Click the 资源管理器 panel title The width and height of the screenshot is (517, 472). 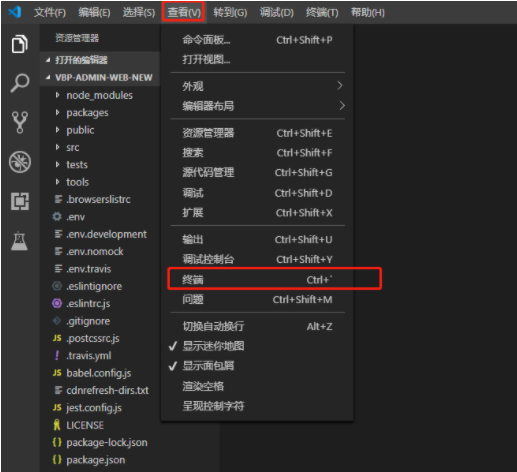[x=77, y=38]
